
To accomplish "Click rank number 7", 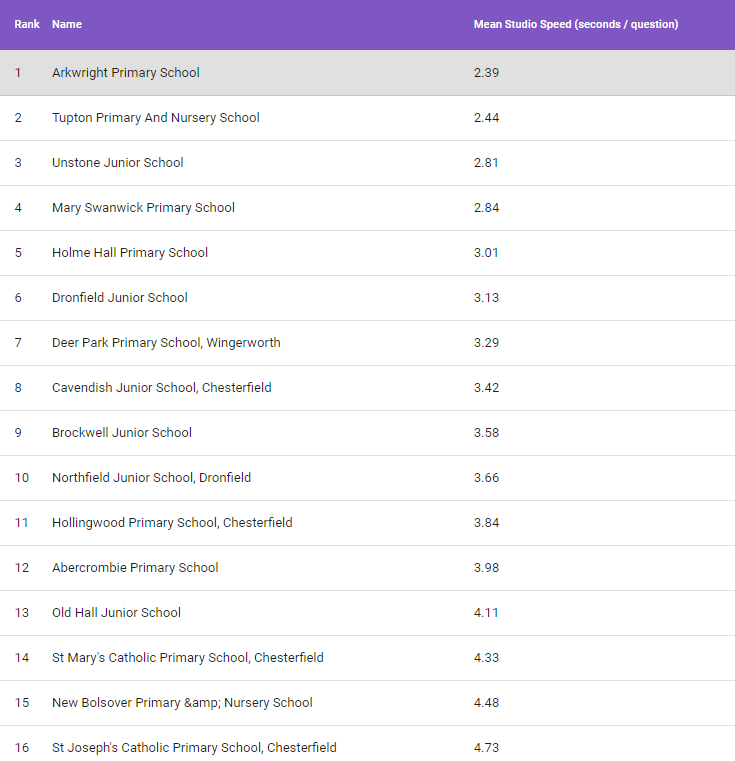I will point(18,343).
